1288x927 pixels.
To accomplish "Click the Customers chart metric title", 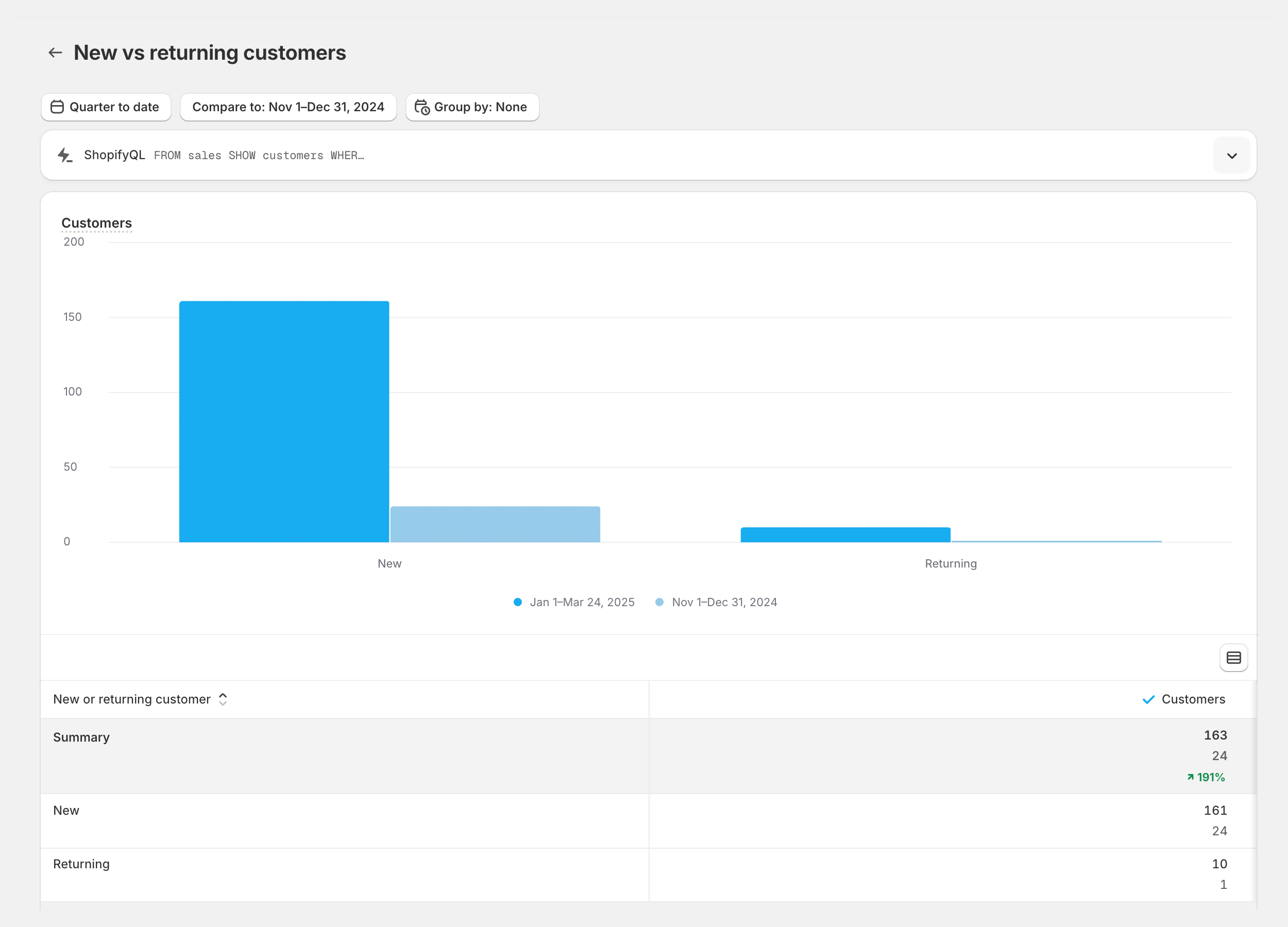I will (x=96, y=223).
